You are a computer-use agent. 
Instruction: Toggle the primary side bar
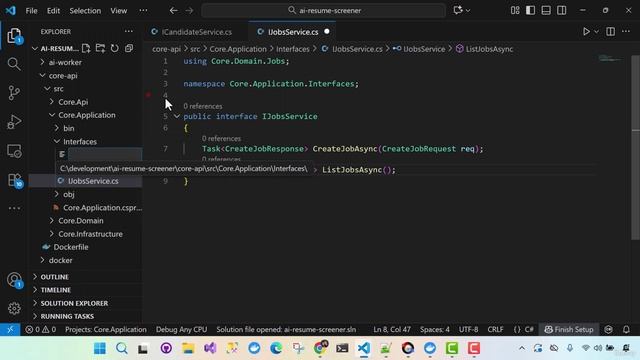(530, 10)
